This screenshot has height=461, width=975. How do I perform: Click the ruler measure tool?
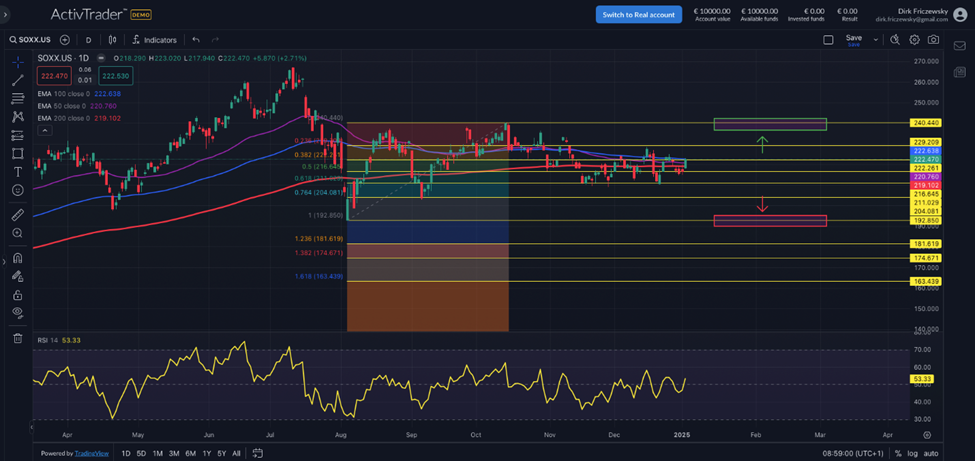[18, 214]
